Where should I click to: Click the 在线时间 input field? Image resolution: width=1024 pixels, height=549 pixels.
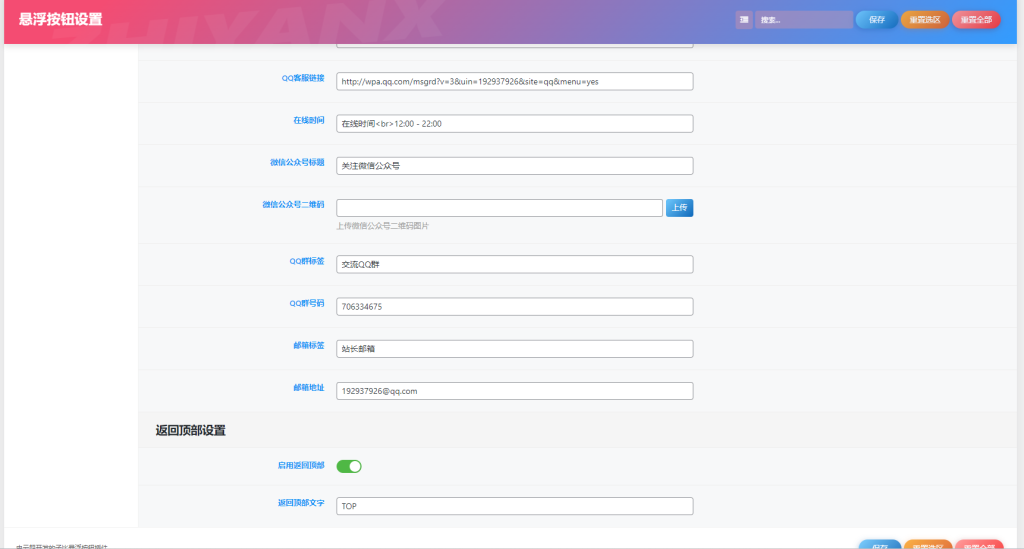click(514, 124)
